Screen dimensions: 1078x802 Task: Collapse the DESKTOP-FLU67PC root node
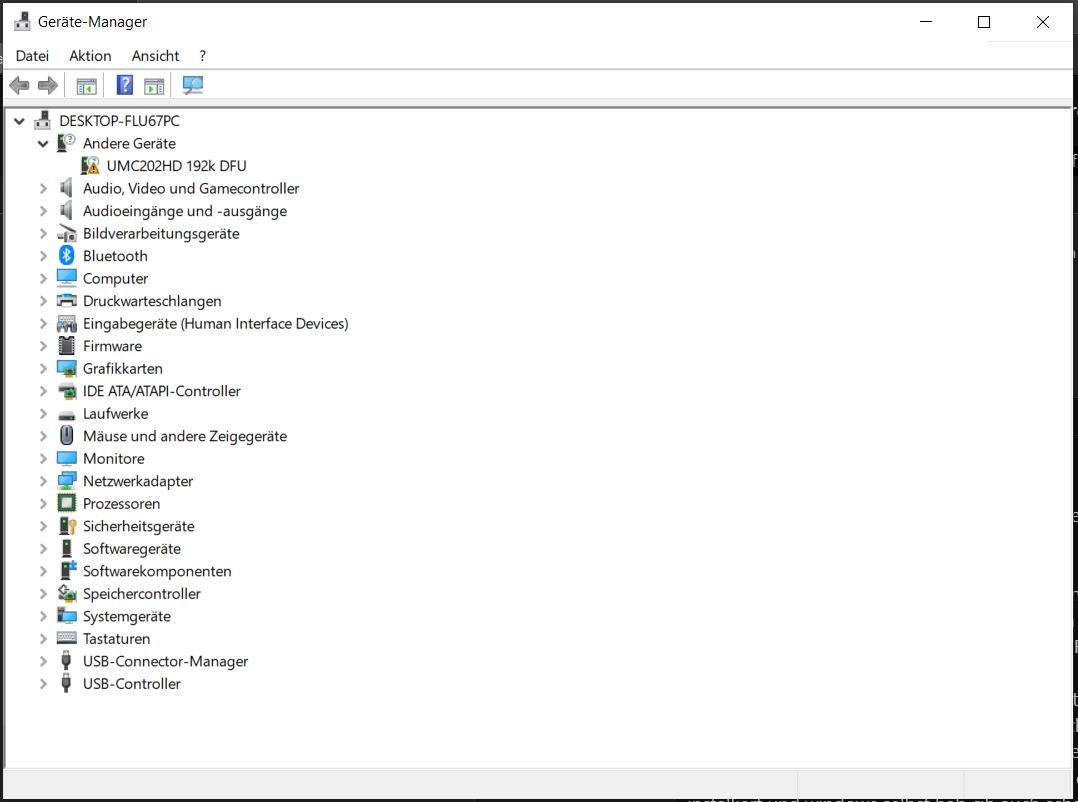19,122
